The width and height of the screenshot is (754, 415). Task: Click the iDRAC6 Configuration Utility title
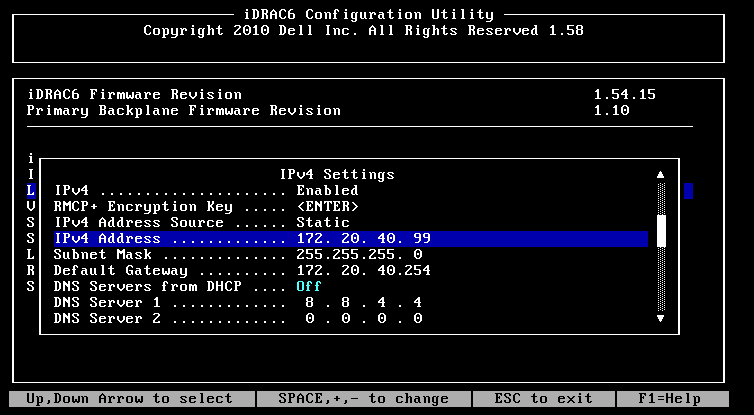point(368,14)
